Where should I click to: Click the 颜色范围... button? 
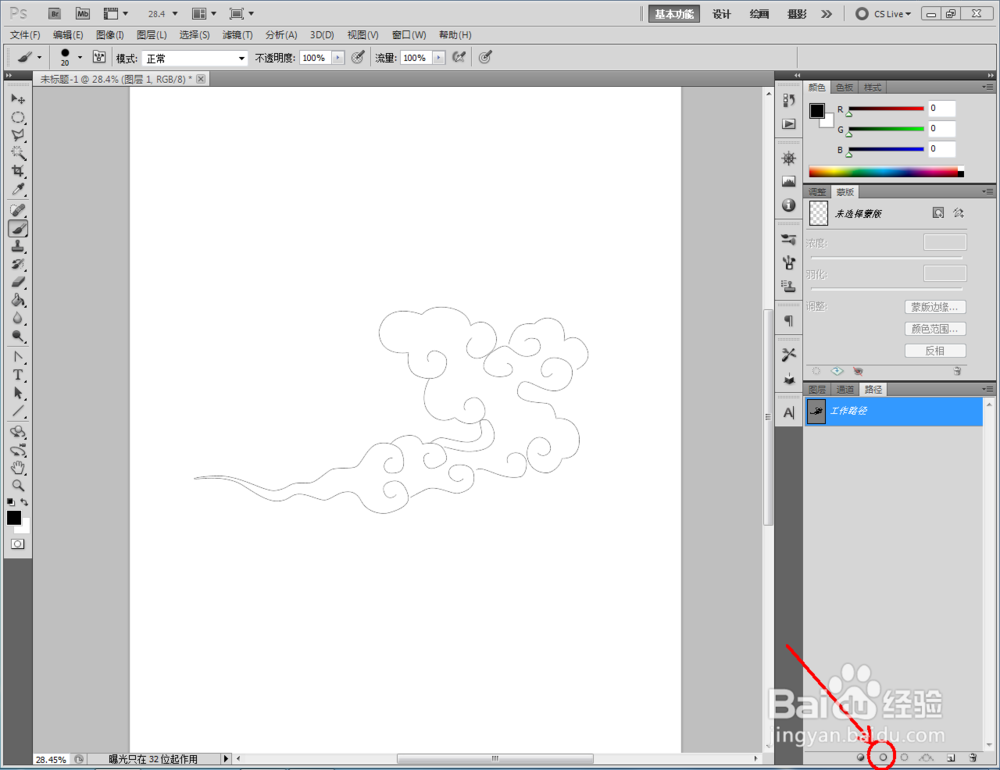(x=935, y=329)
